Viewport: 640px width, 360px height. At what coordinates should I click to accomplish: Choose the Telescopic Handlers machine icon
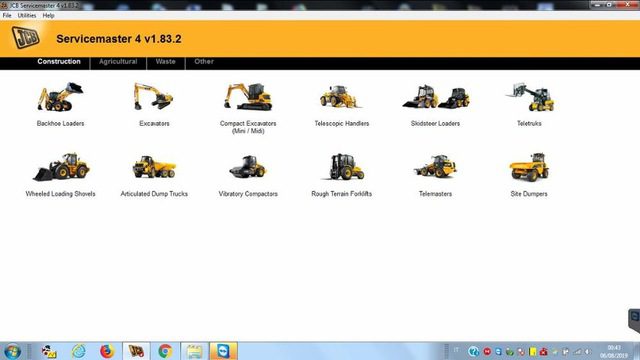point(341,97)
